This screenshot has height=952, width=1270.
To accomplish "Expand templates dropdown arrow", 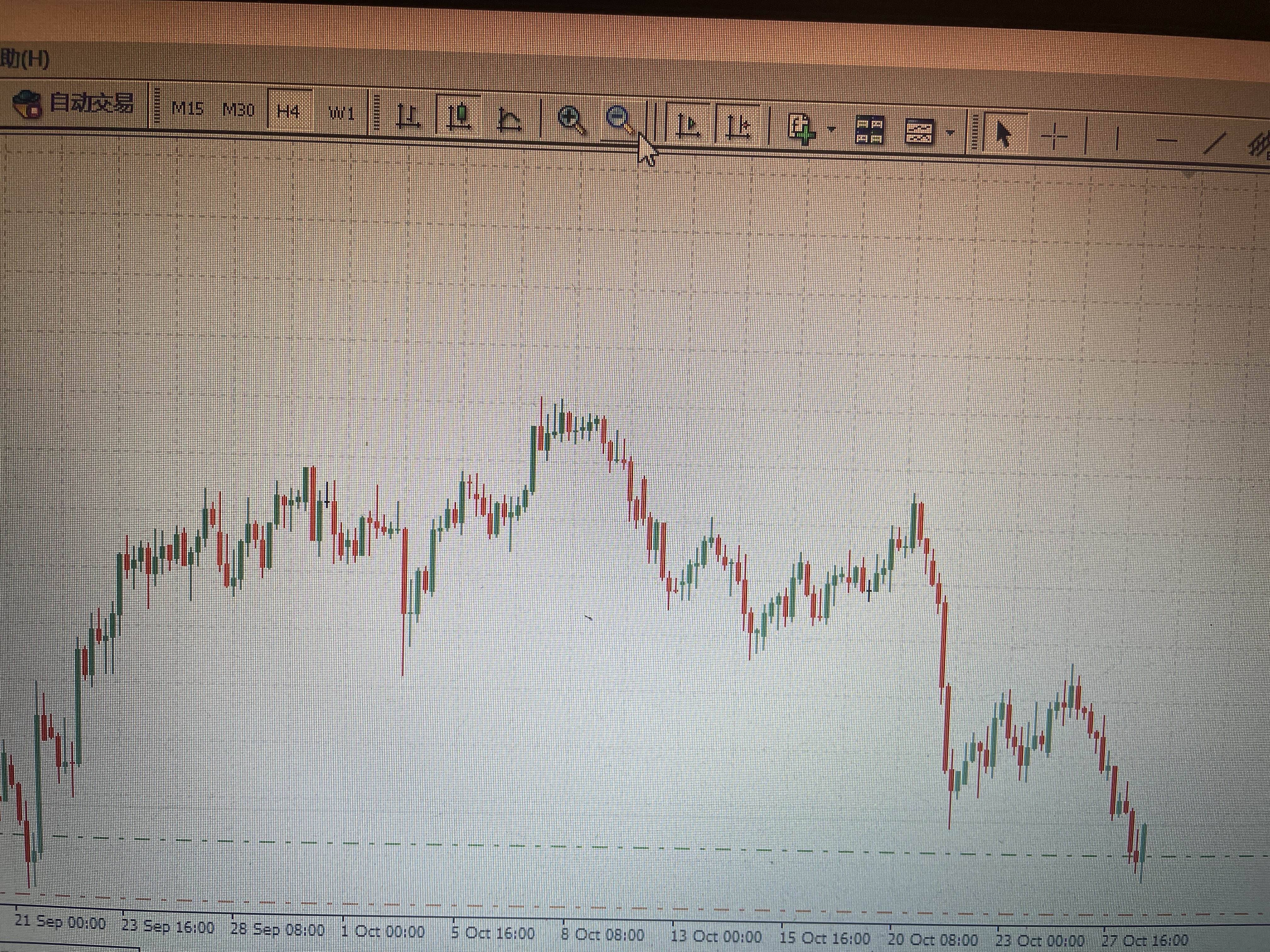I will click(x=950, y=133).
